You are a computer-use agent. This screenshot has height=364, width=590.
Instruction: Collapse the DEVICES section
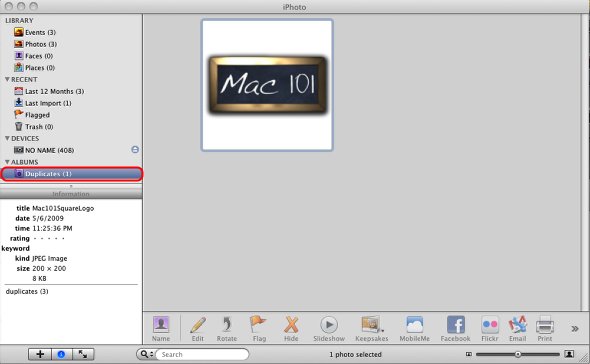7,139
